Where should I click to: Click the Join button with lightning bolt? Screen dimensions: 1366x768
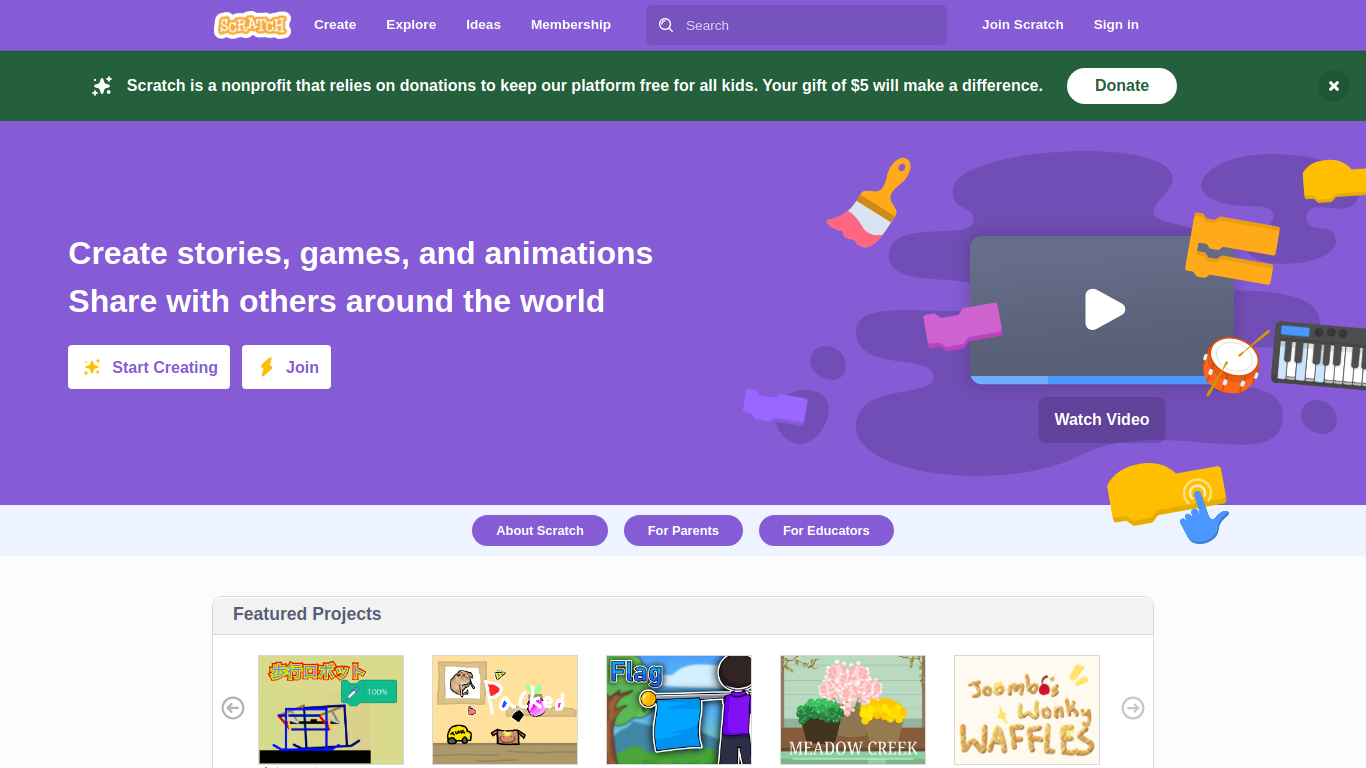tap(286, 367)
